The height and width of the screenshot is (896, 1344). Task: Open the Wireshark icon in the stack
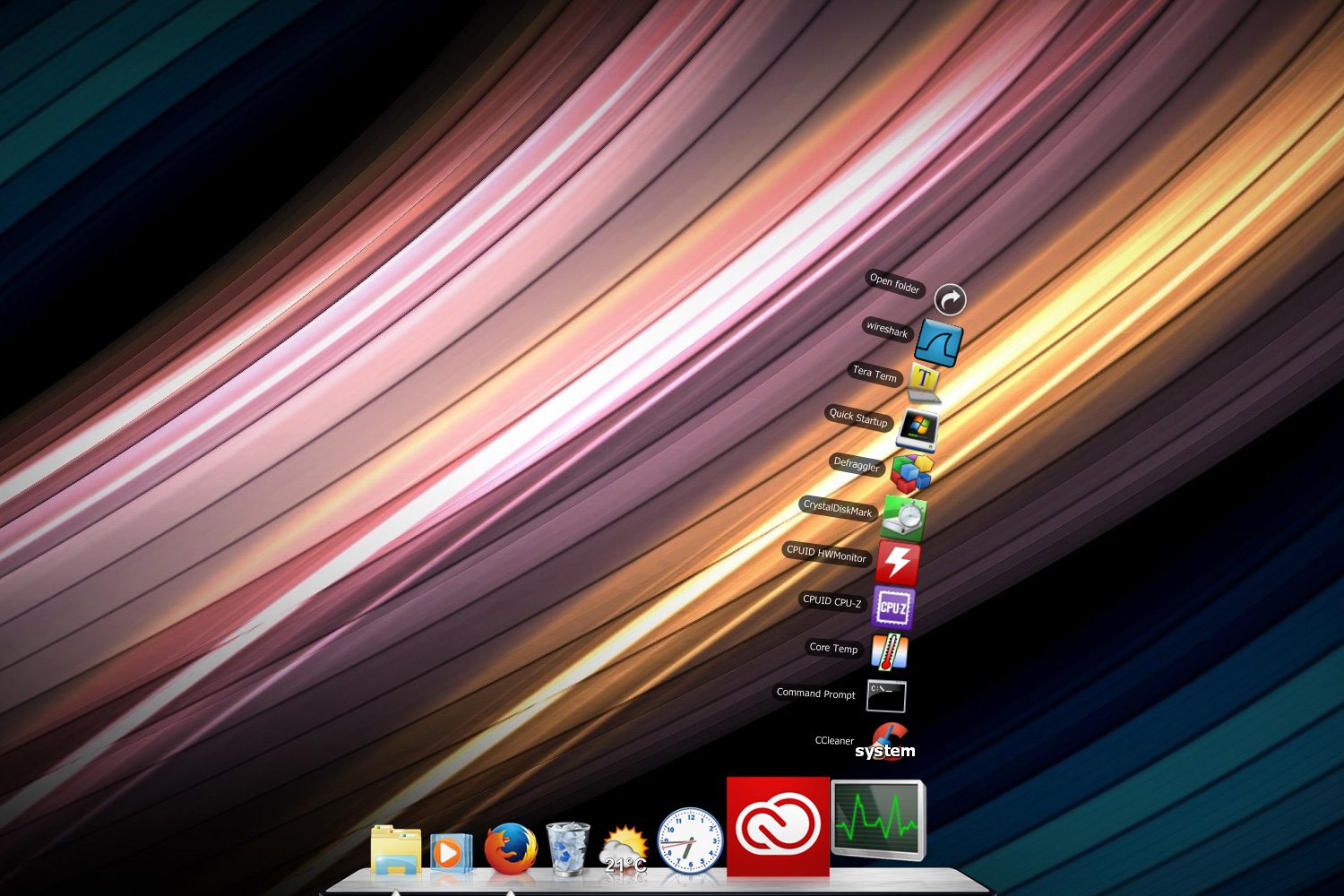(x=938, y=342)
